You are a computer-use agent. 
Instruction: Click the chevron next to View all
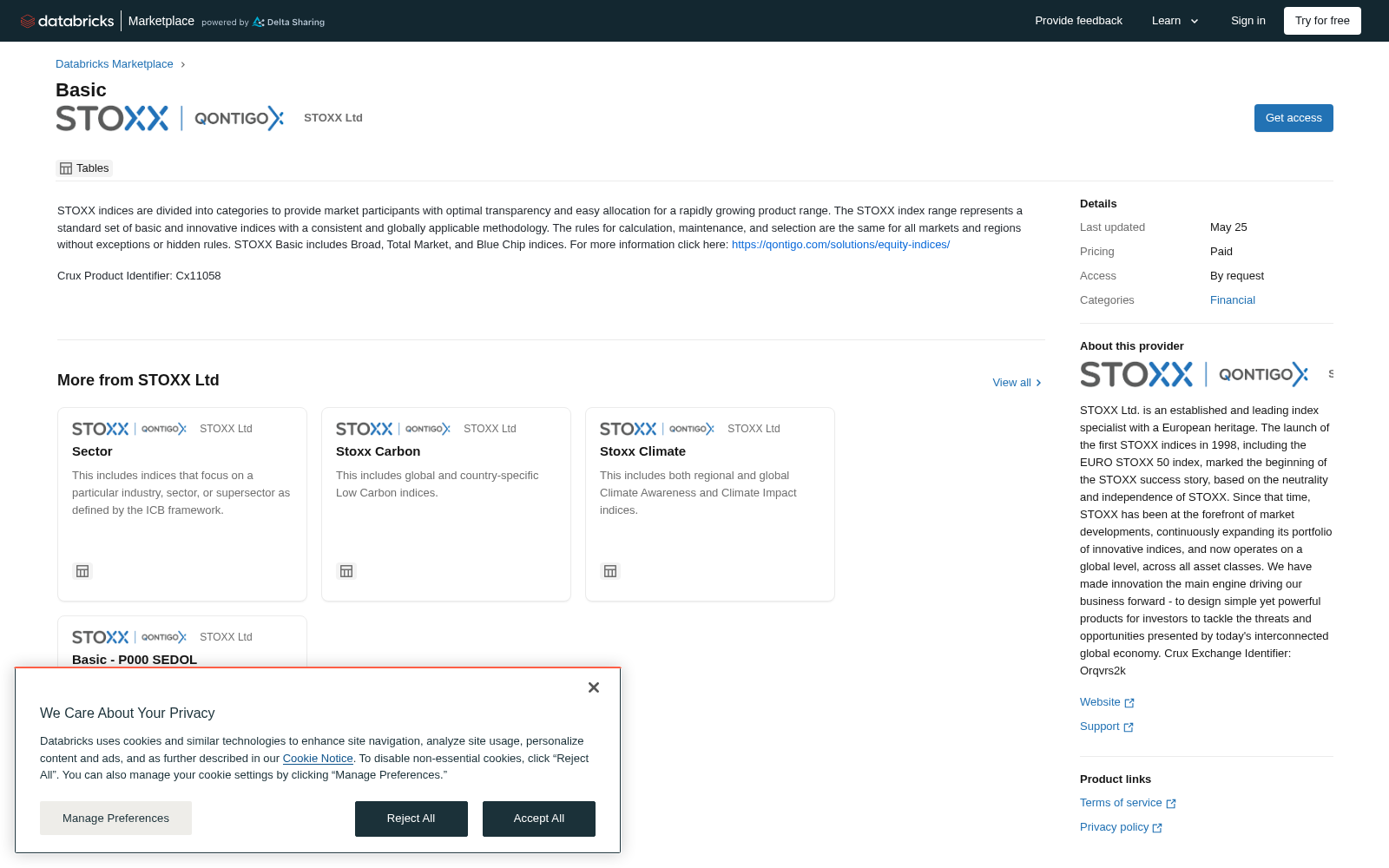pos(1038,383)
